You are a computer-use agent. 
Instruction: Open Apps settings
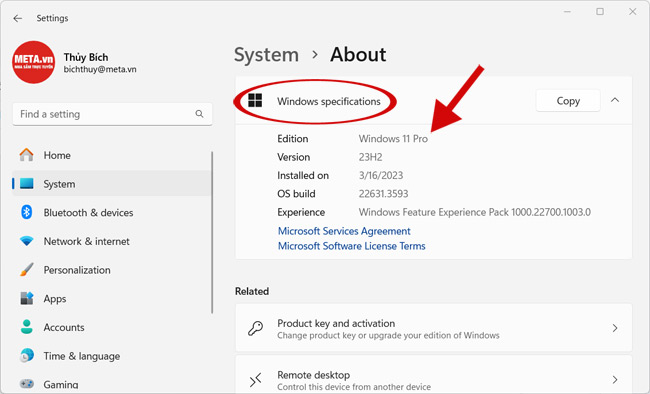pyautogui.click(x=112, y=299)
